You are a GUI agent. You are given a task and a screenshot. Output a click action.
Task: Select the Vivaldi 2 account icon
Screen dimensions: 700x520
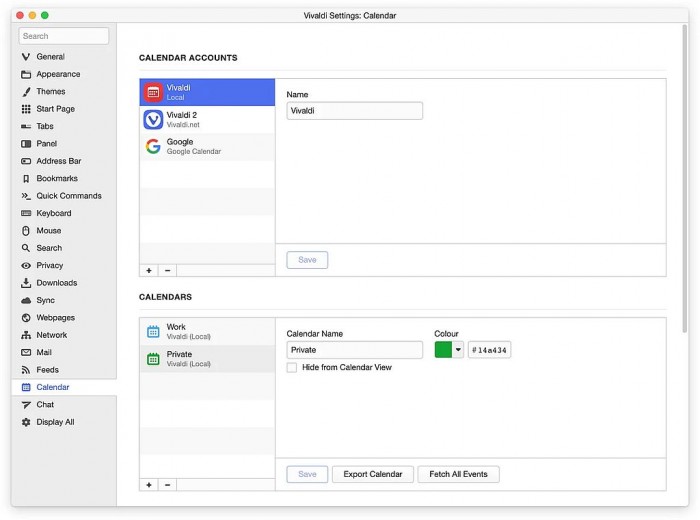coord(153,120)
